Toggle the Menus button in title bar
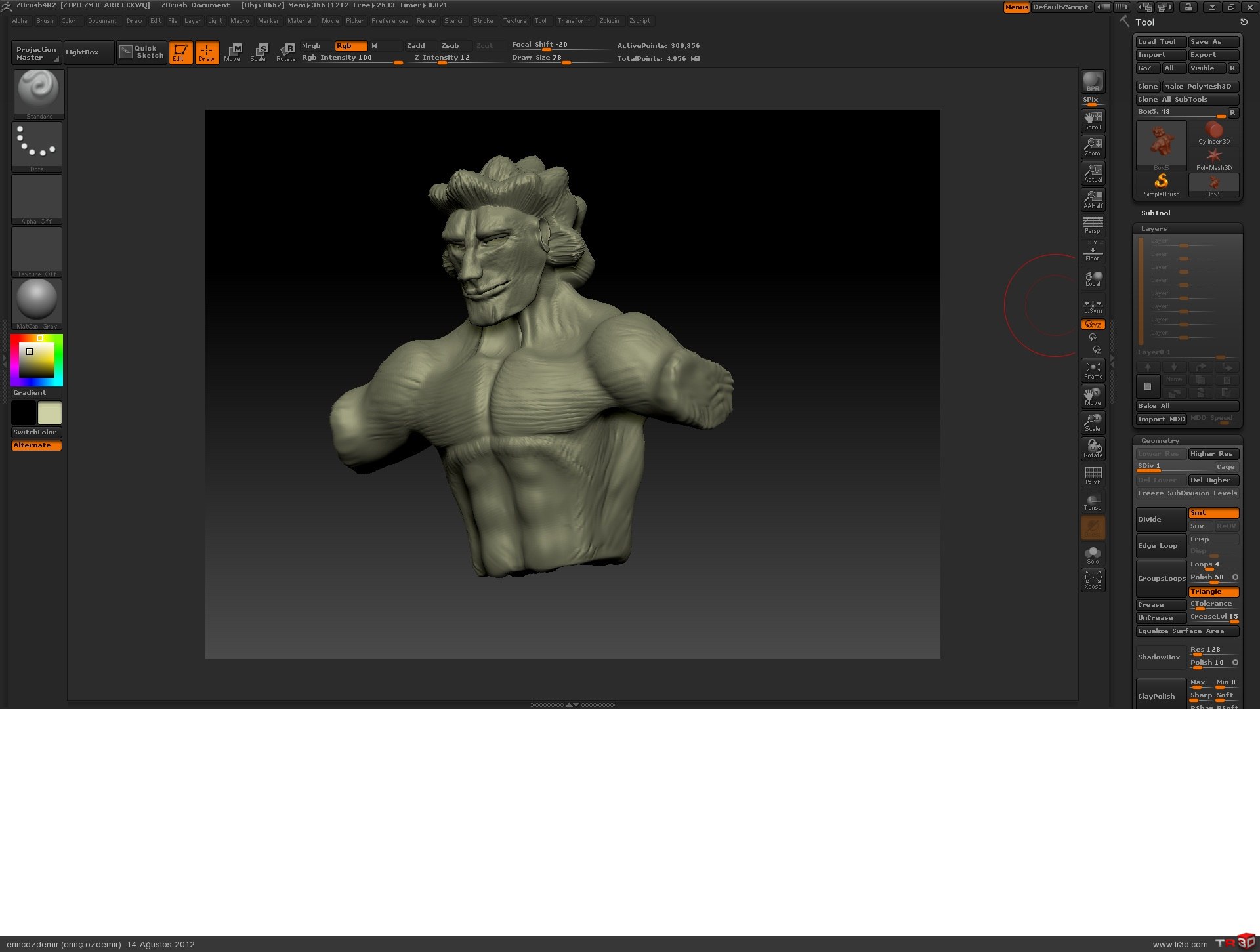1260x952 pixels. pos(1016,7)
